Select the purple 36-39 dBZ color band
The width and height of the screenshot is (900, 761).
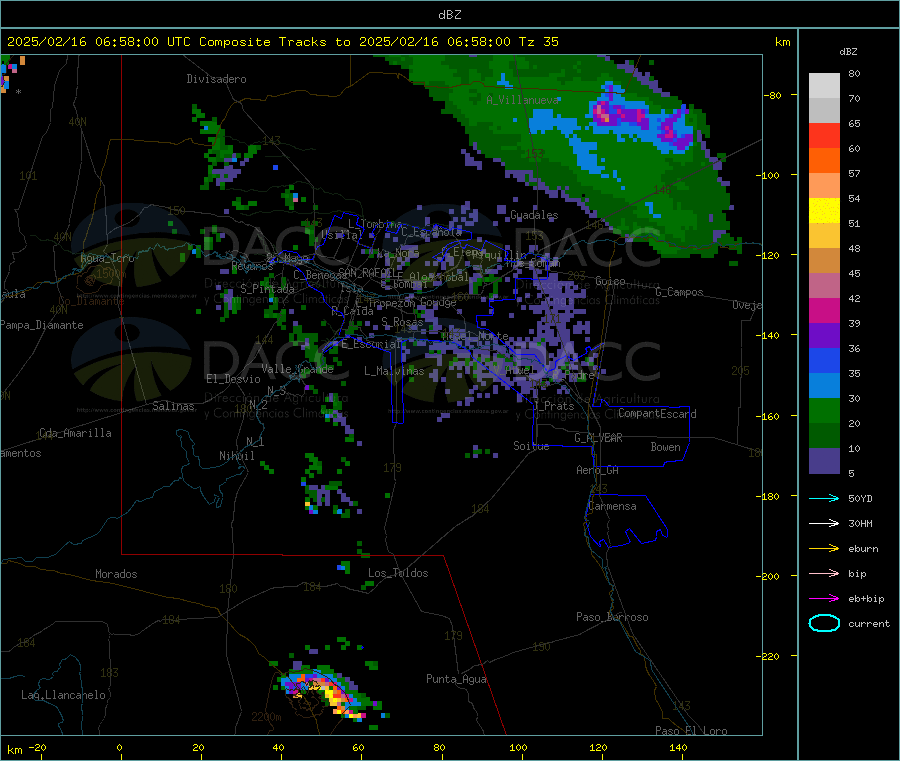(824, 336)
